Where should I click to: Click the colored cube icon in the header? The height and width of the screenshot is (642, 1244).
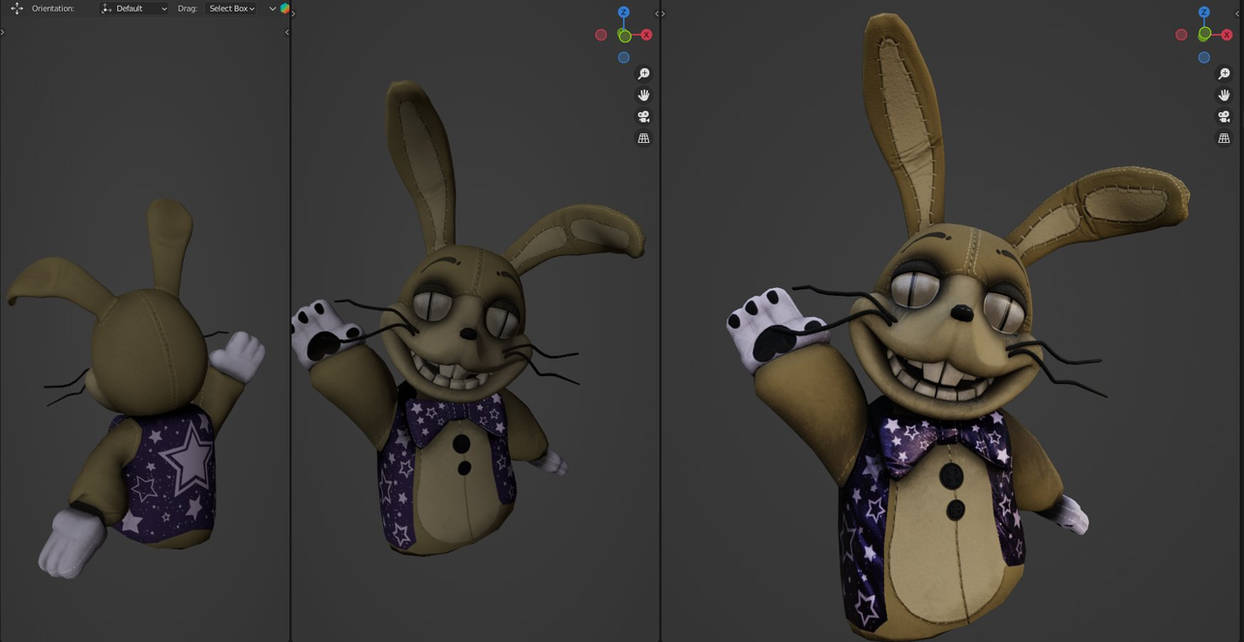pos(285,8)
